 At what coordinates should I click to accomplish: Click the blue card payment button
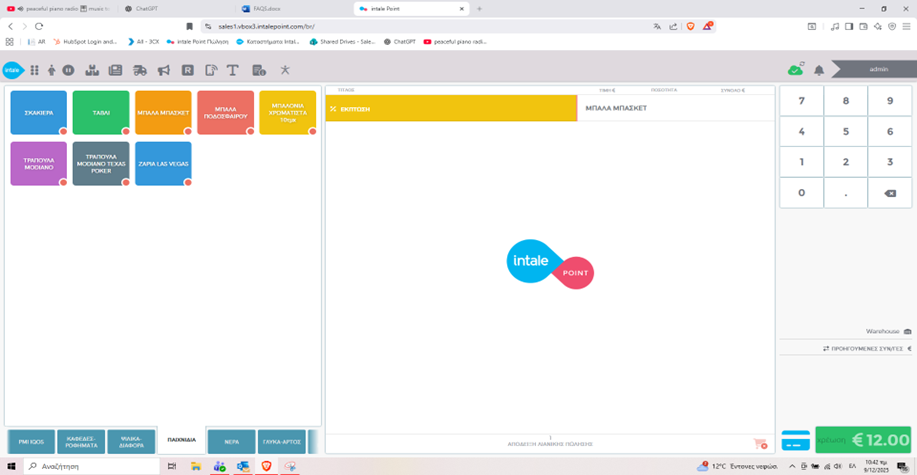point(796,440)
